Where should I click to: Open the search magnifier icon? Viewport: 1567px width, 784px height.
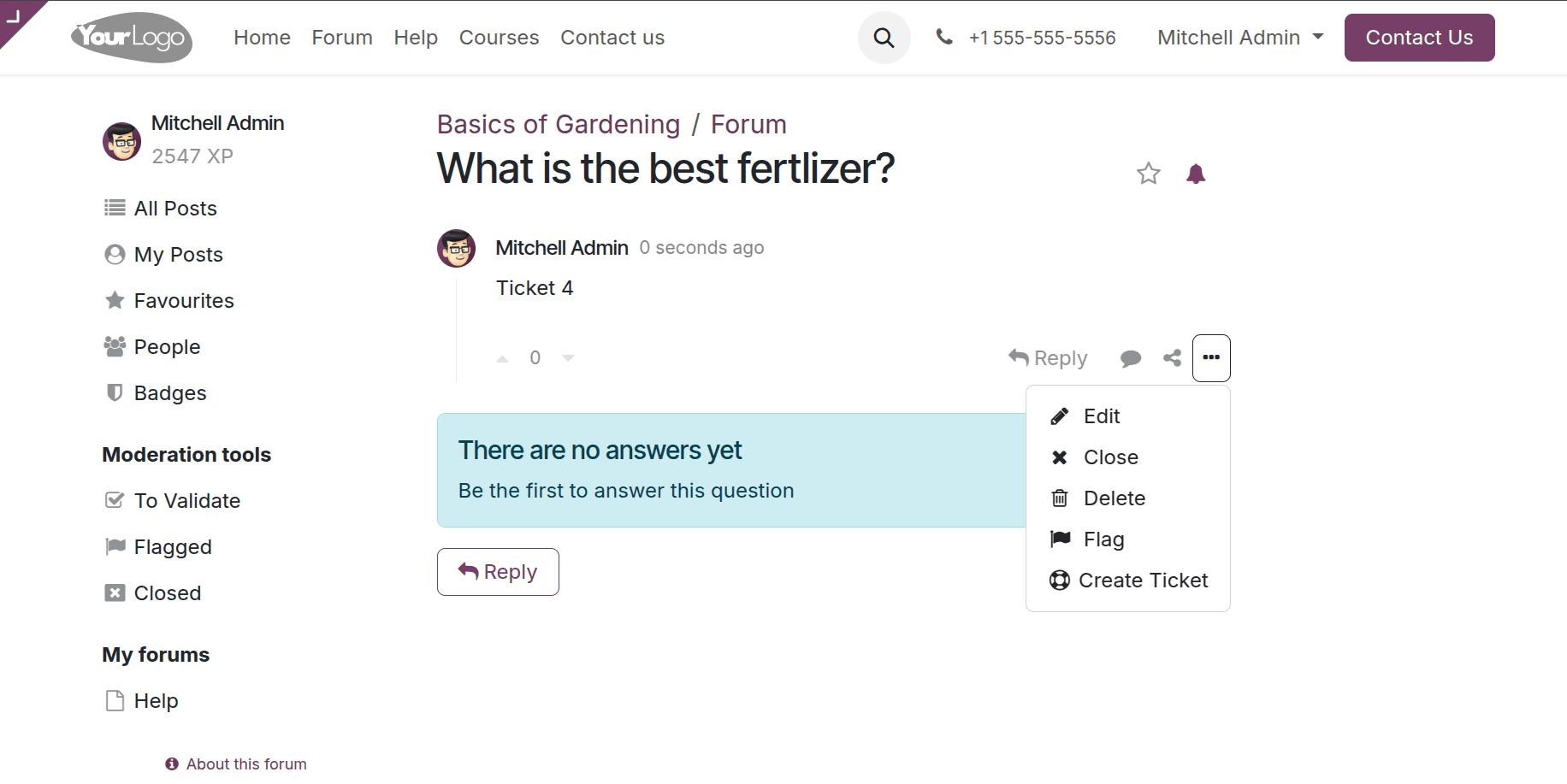click(884, 37)
